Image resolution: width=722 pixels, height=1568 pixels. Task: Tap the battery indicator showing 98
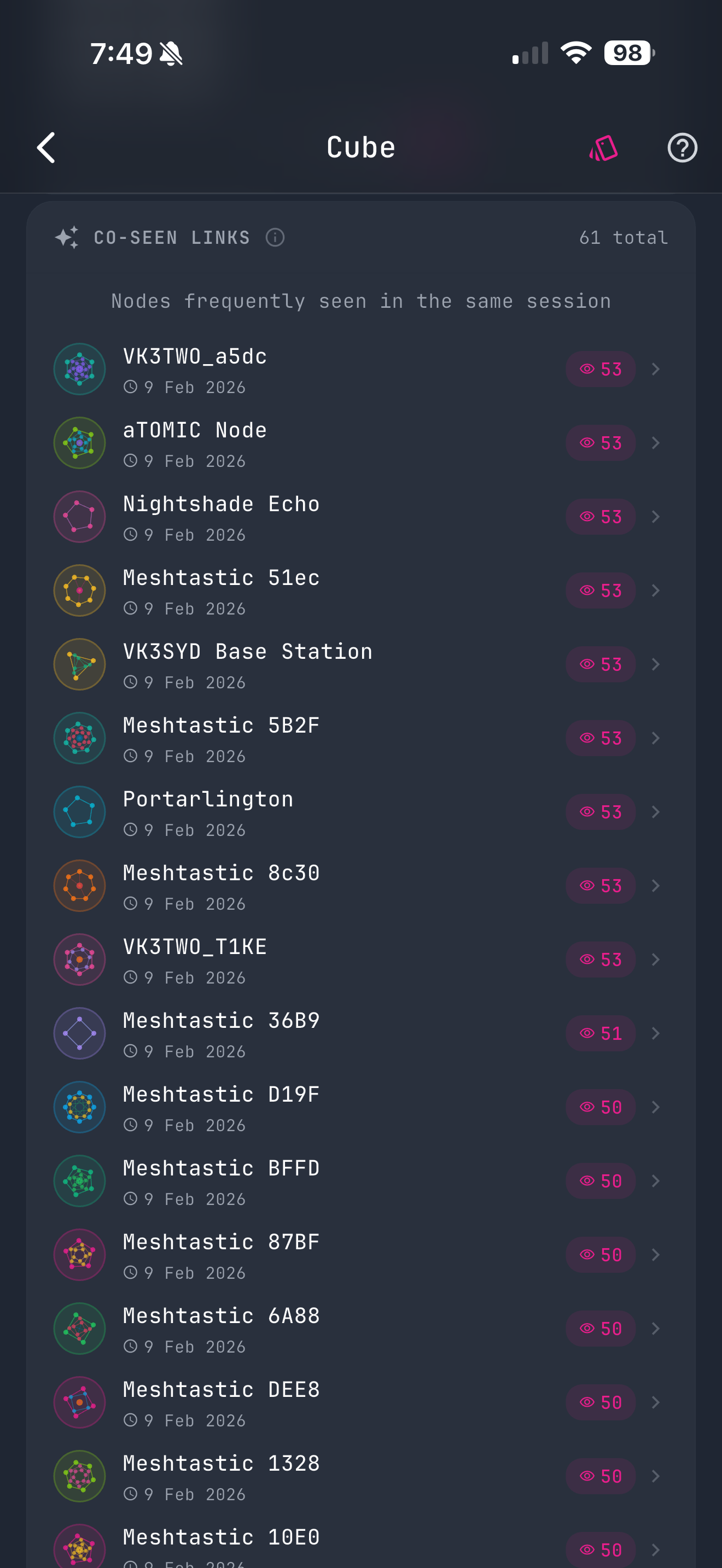coord(627,54)
